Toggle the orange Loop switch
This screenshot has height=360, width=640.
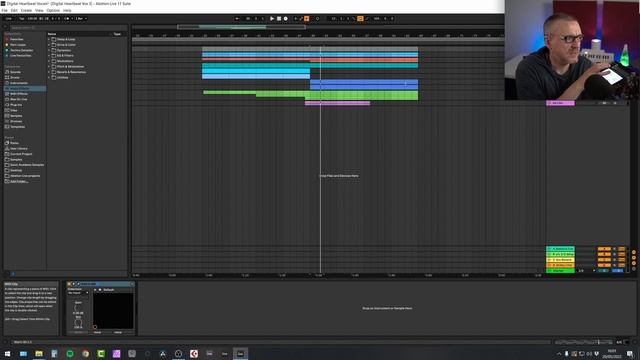coord(360,18)
